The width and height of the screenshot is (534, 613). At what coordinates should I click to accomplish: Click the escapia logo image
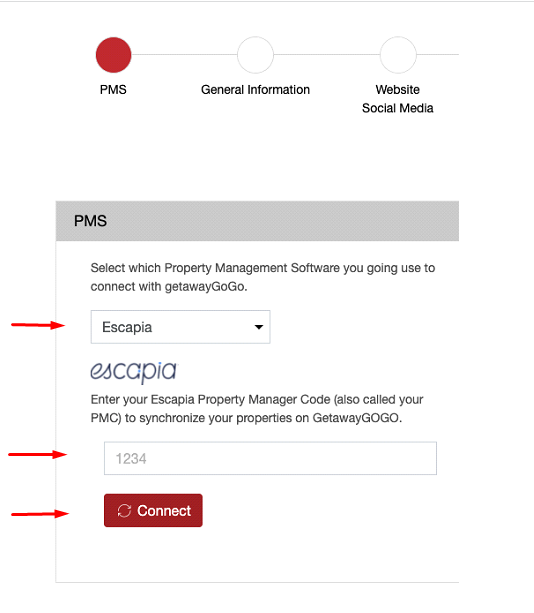(x=134, y=371)
